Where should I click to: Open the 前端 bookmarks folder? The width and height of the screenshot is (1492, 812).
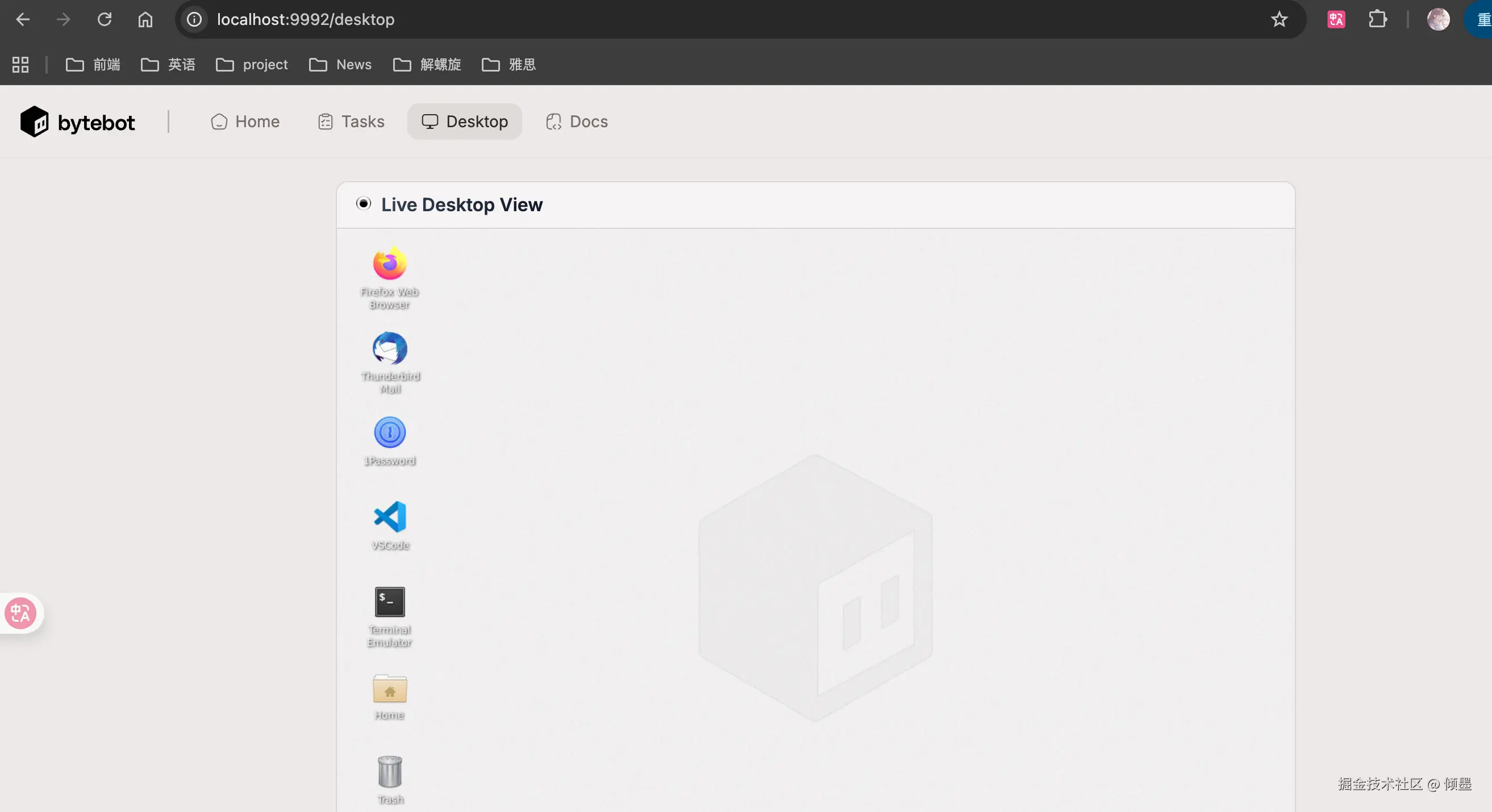[93, 65]
